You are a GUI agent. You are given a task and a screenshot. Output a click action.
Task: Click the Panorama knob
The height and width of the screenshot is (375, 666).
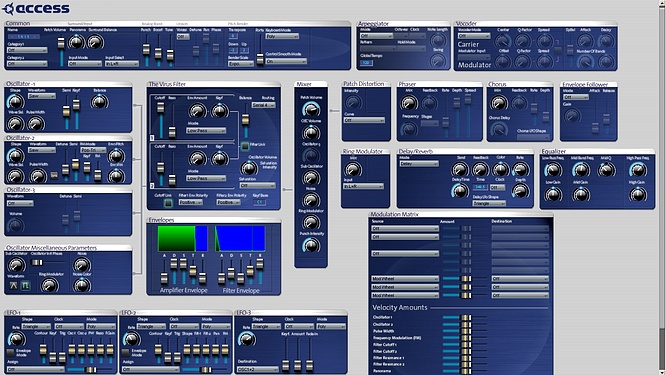(x=76, y=42)
